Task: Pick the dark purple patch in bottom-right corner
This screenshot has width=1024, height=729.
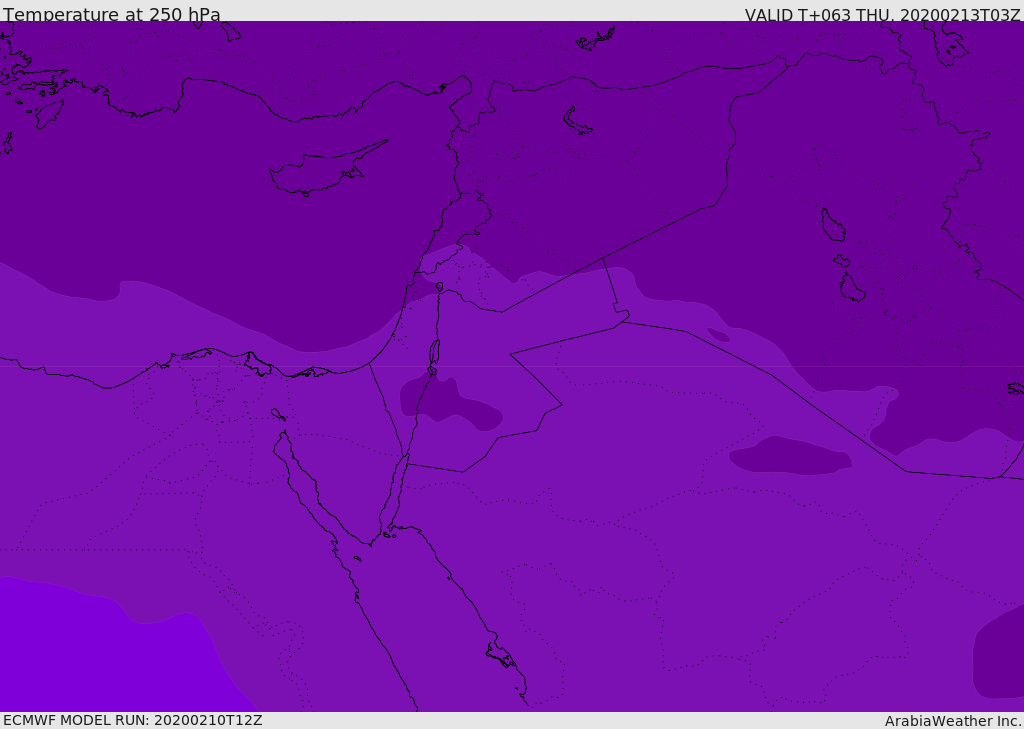Action: click(x=1000, y=655)
